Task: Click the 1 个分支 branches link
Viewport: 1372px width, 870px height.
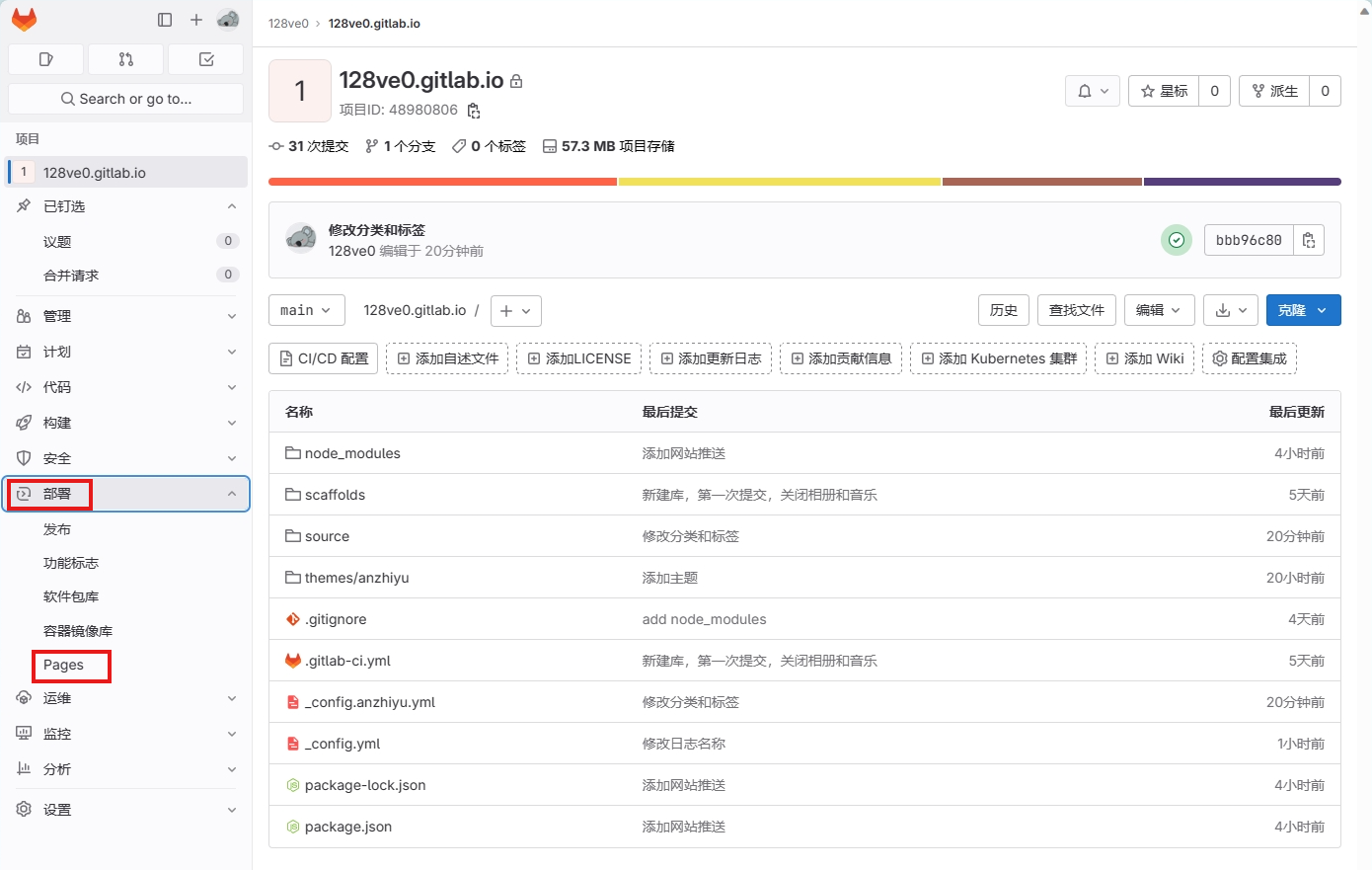Action: (400, 146)
